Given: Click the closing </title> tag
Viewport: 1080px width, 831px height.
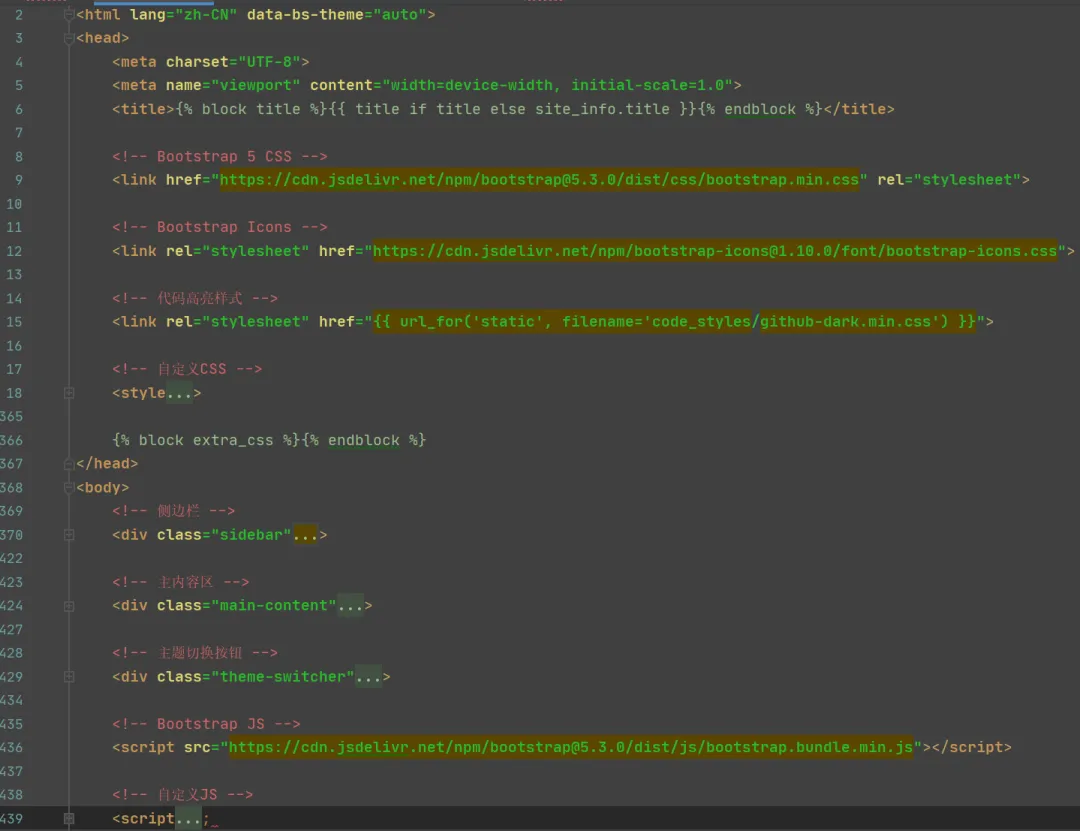Looking at the screenshot, I should coord(859,110).
